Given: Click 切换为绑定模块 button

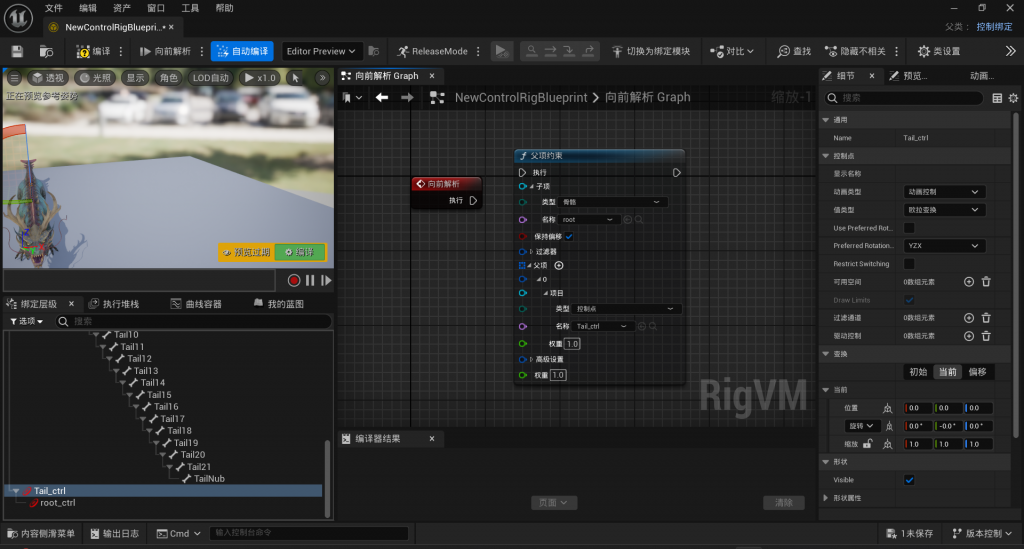Looking at the screenshot, I should pyautogui.click(x=650, y=51).
